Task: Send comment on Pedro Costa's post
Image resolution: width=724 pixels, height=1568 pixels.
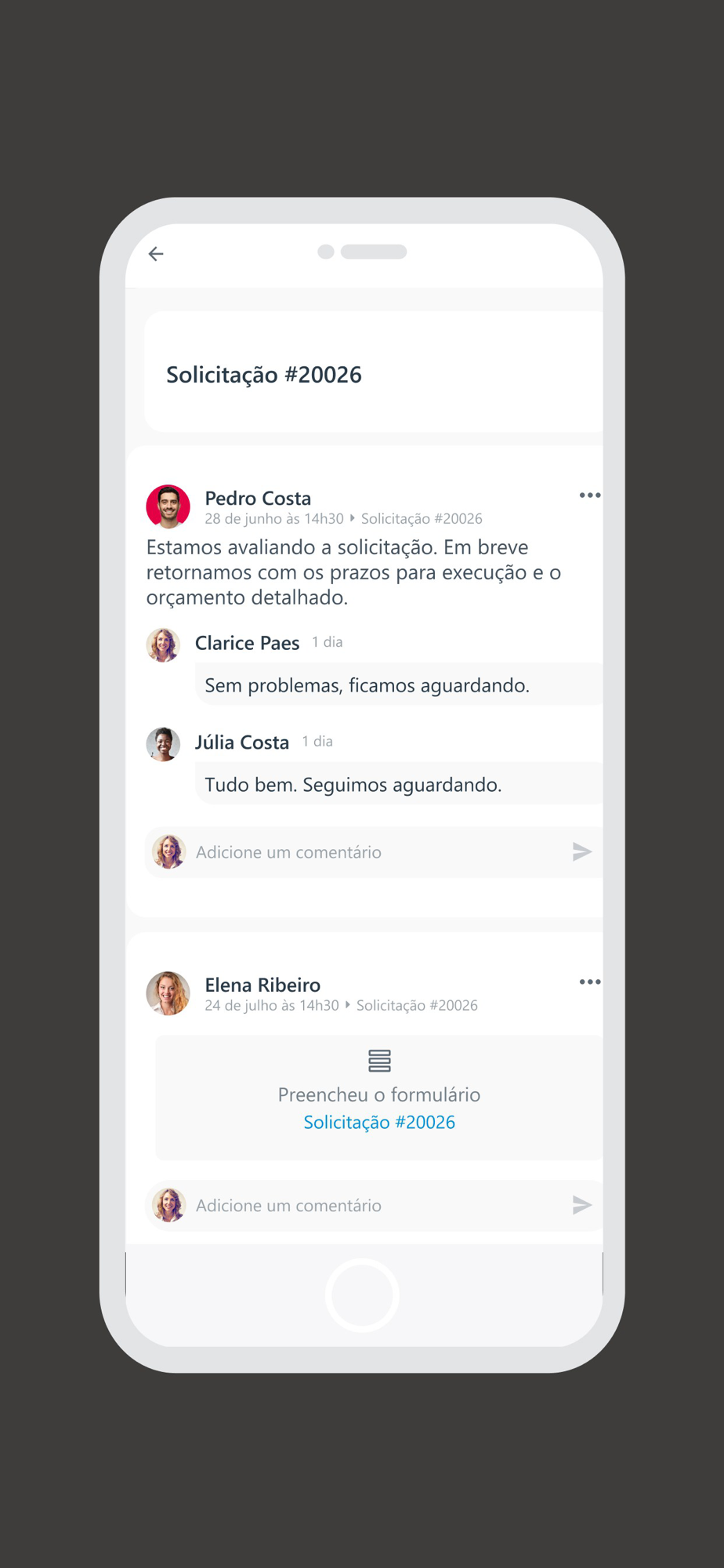Action: (x=581, y=851)
